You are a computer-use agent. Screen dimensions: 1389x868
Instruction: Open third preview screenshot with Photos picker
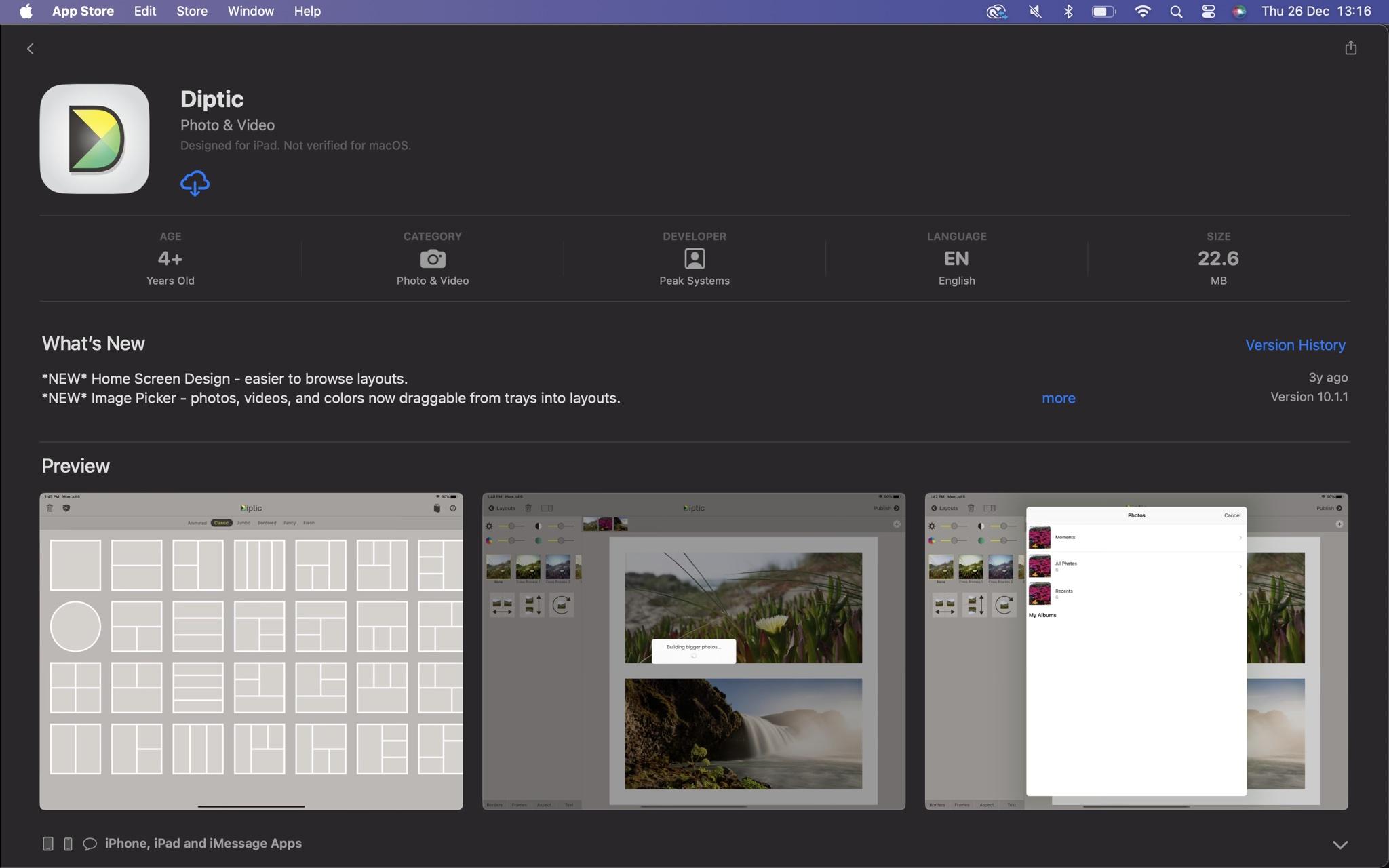tap(1136, 651)
